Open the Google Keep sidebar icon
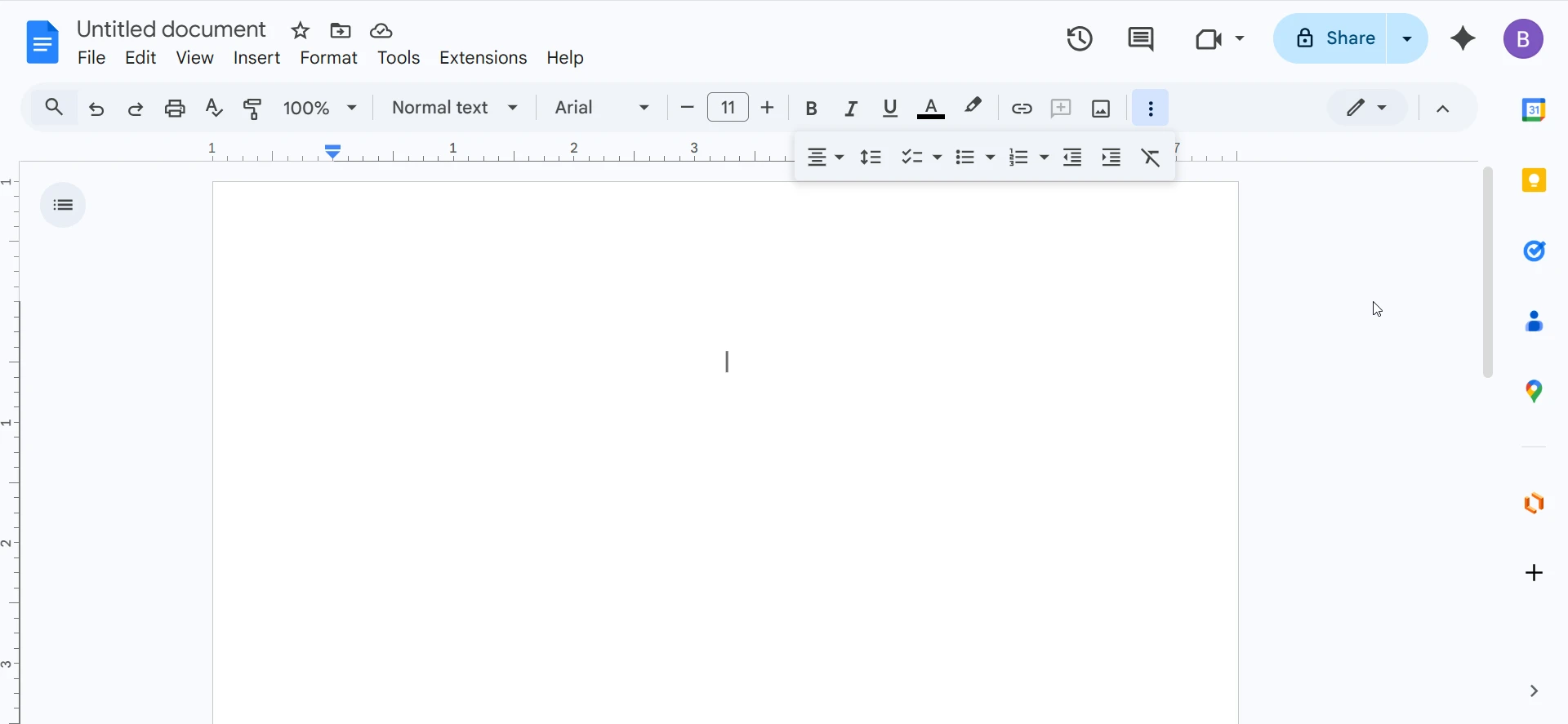Viewport: 1568px width, 724px height. (x=1534, y=180)
